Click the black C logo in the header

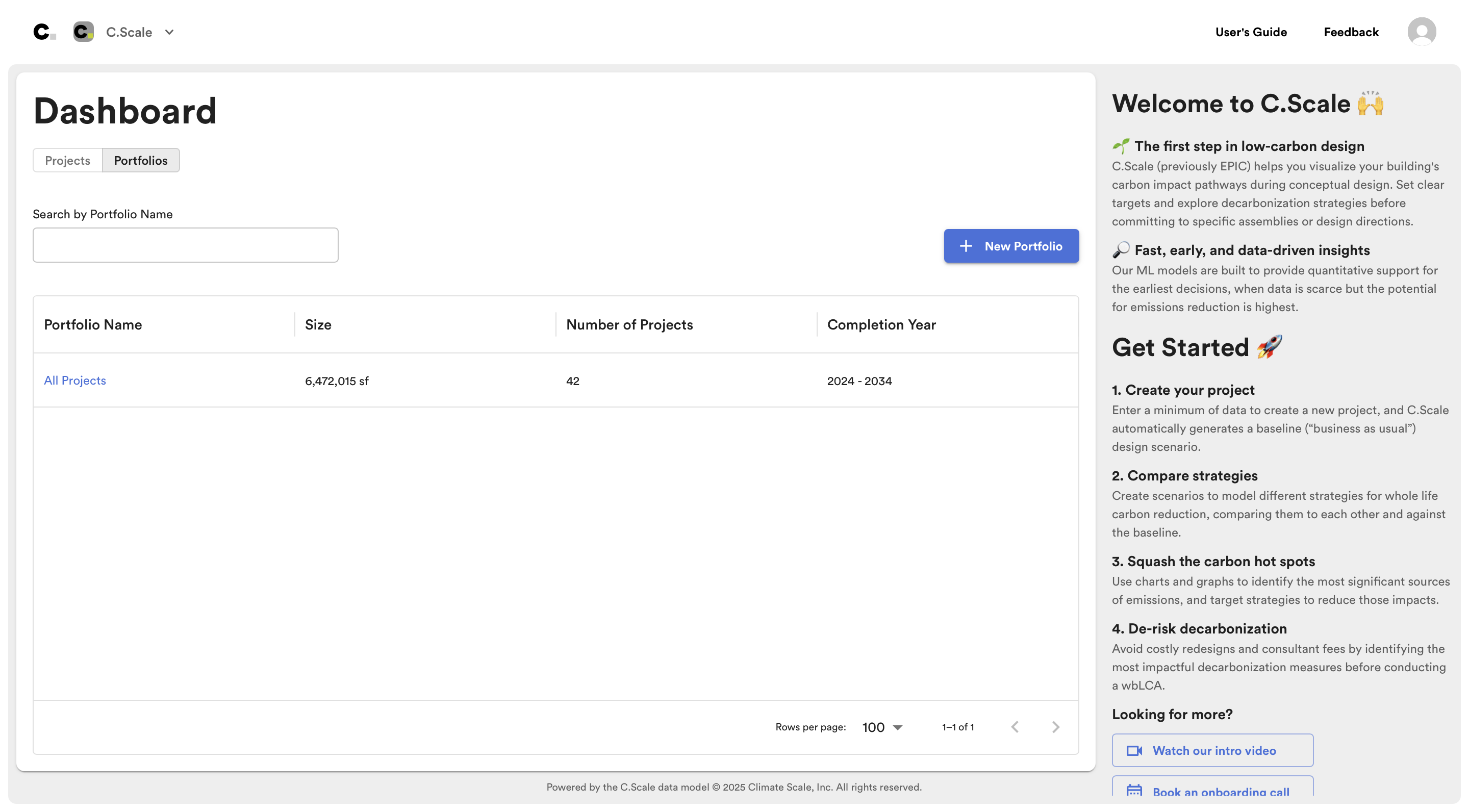click(44, 32)
